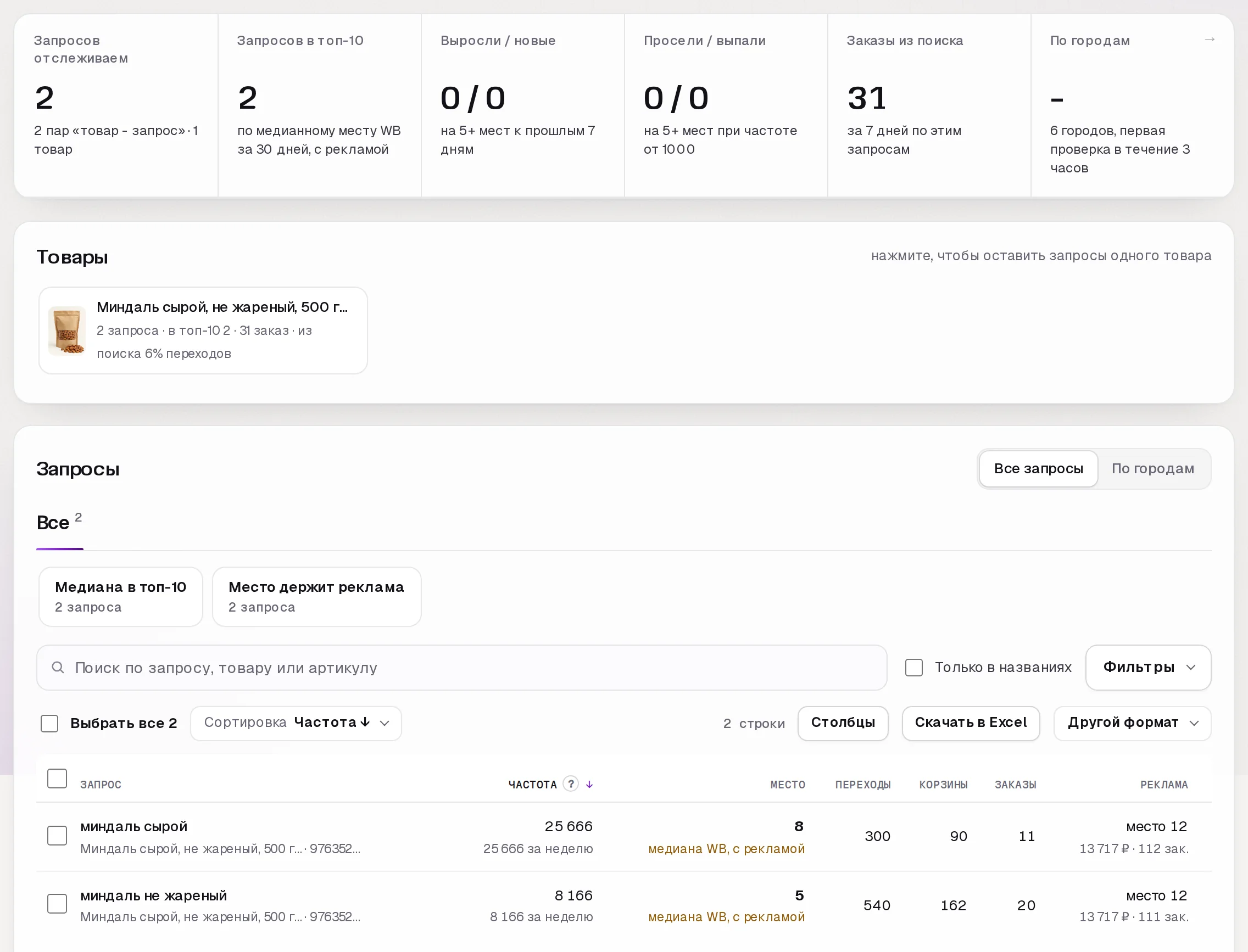
Task: Select the Все tab under Запросы
Action: pos(59,523)
